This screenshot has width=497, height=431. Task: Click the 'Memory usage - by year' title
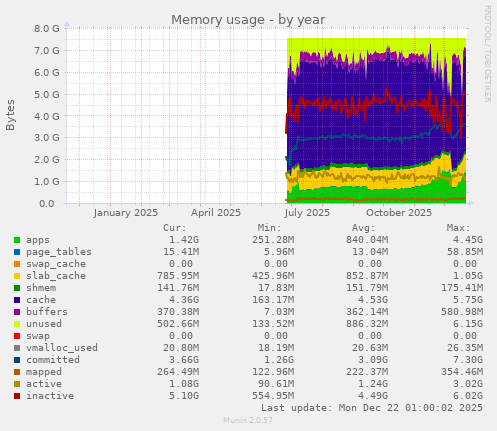point(248,20)
